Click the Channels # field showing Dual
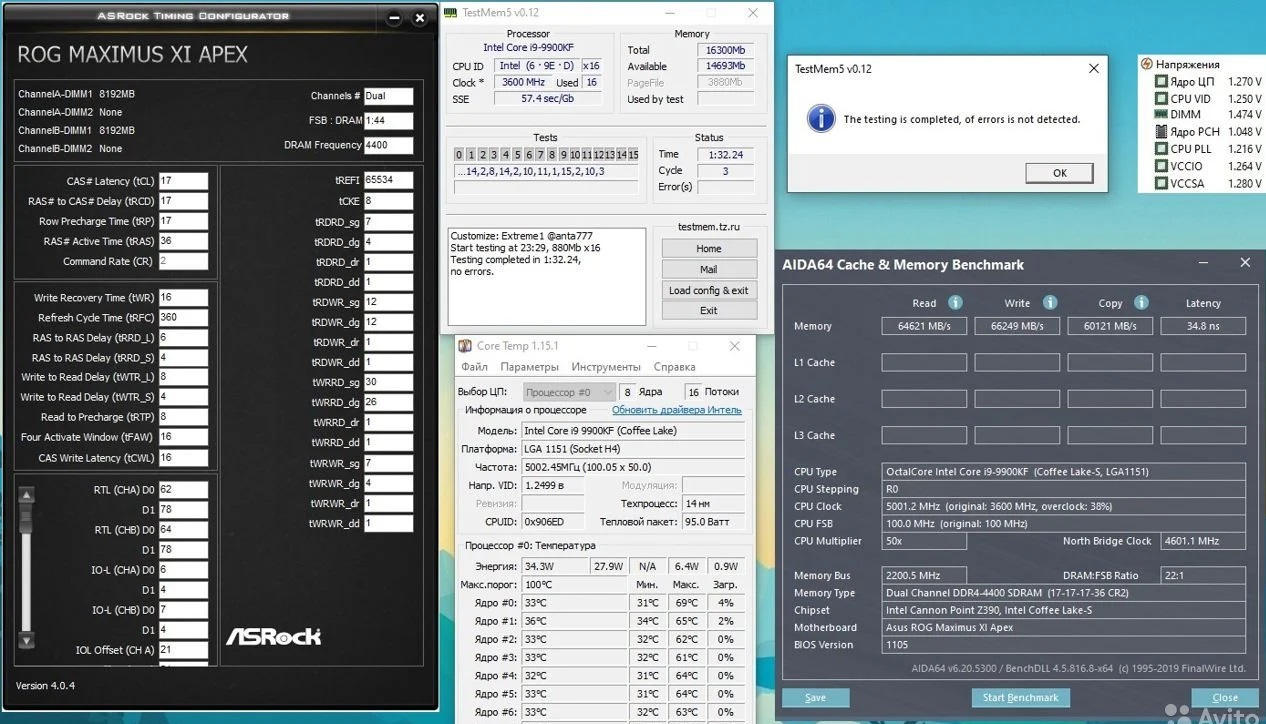 point(388,96)
